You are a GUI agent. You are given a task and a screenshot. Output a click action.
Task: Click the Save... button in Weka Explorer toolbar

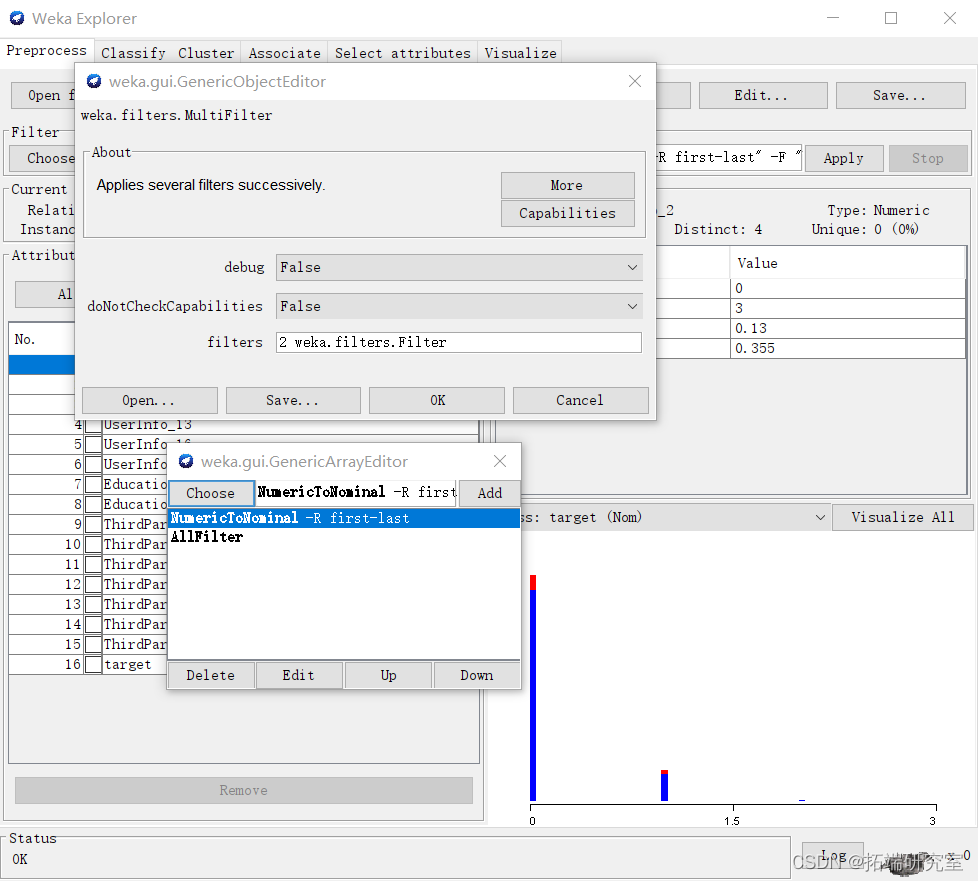point(900,95)
